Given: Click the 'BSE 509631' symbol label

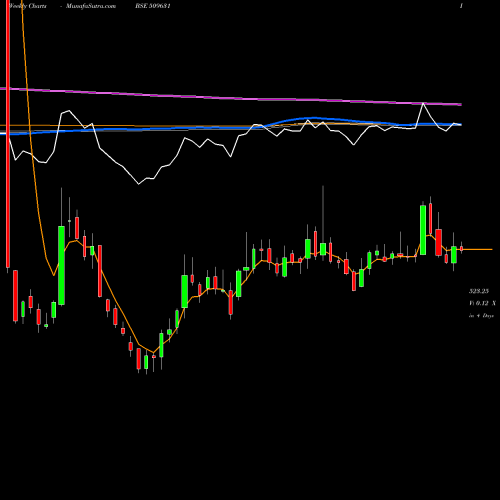Looking at the screenshot, I should click(x=153, y=6).
